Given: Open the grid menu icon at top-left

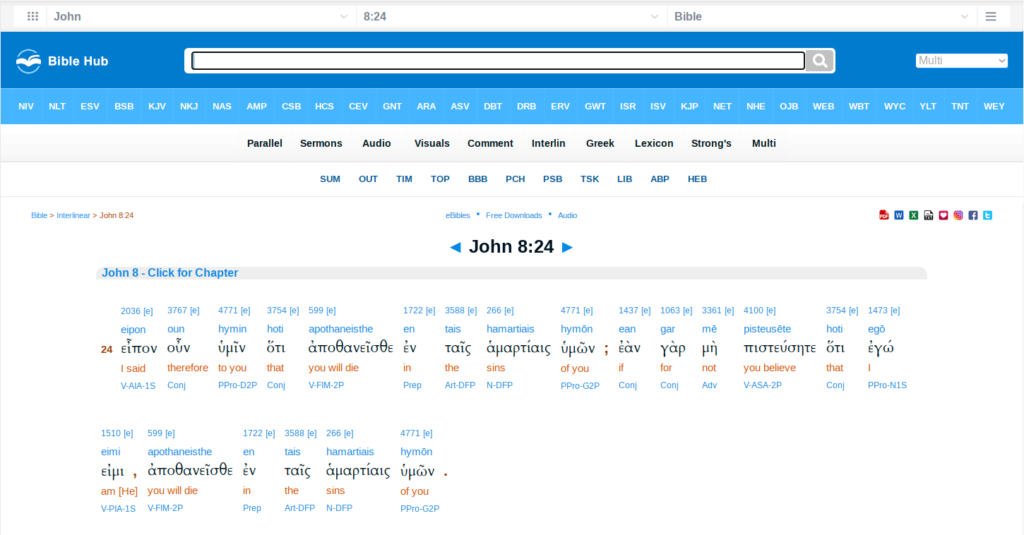Looking at the screenshot, I should pos(32,16).
